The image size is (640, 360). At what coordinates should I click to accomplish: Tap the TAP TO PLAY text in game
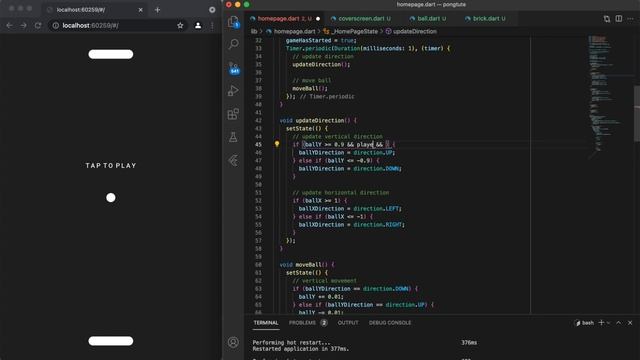tap(111, 165)
